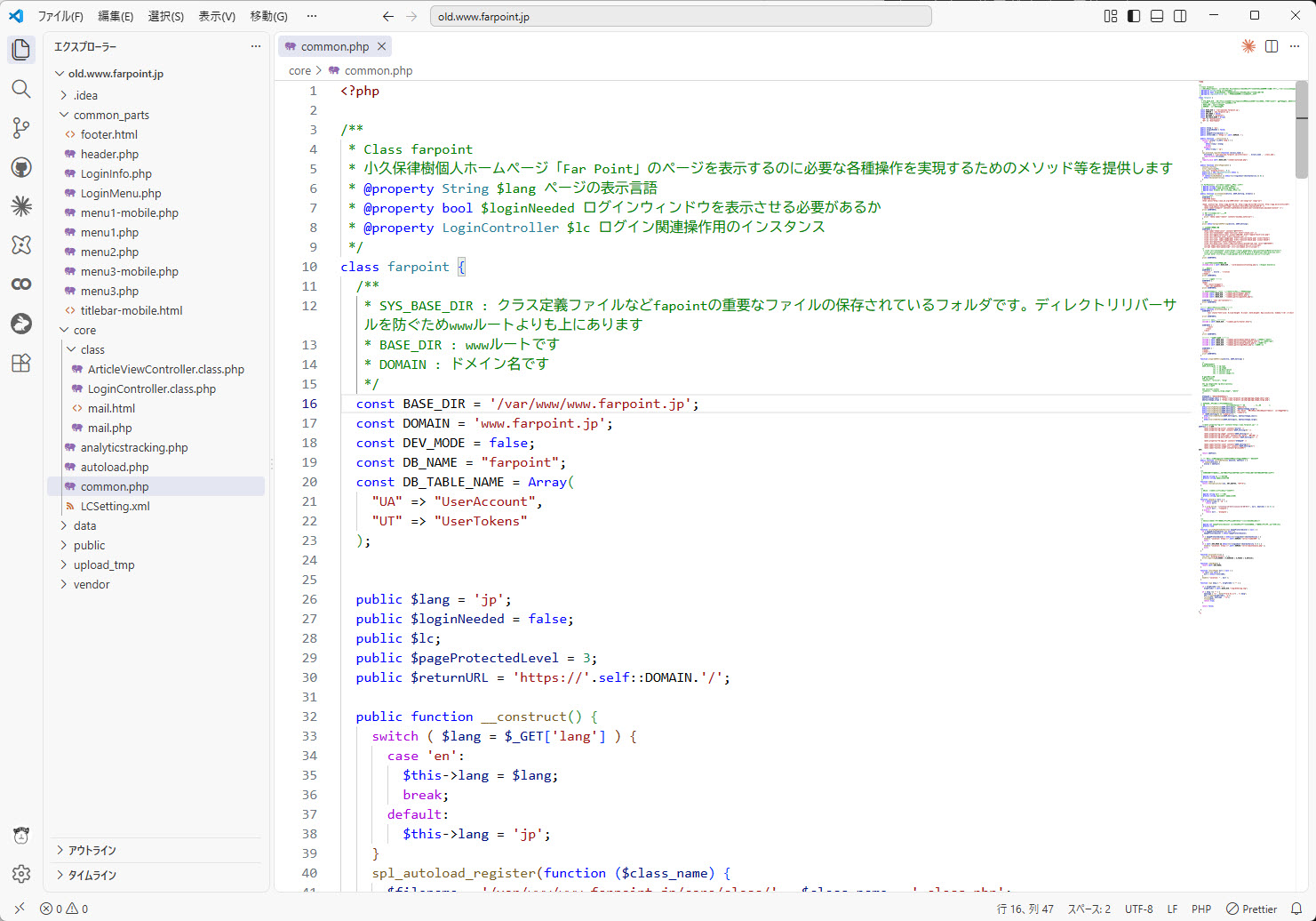Open the Search view icon
The image size is (1316, 921).
tap(21, 89)
